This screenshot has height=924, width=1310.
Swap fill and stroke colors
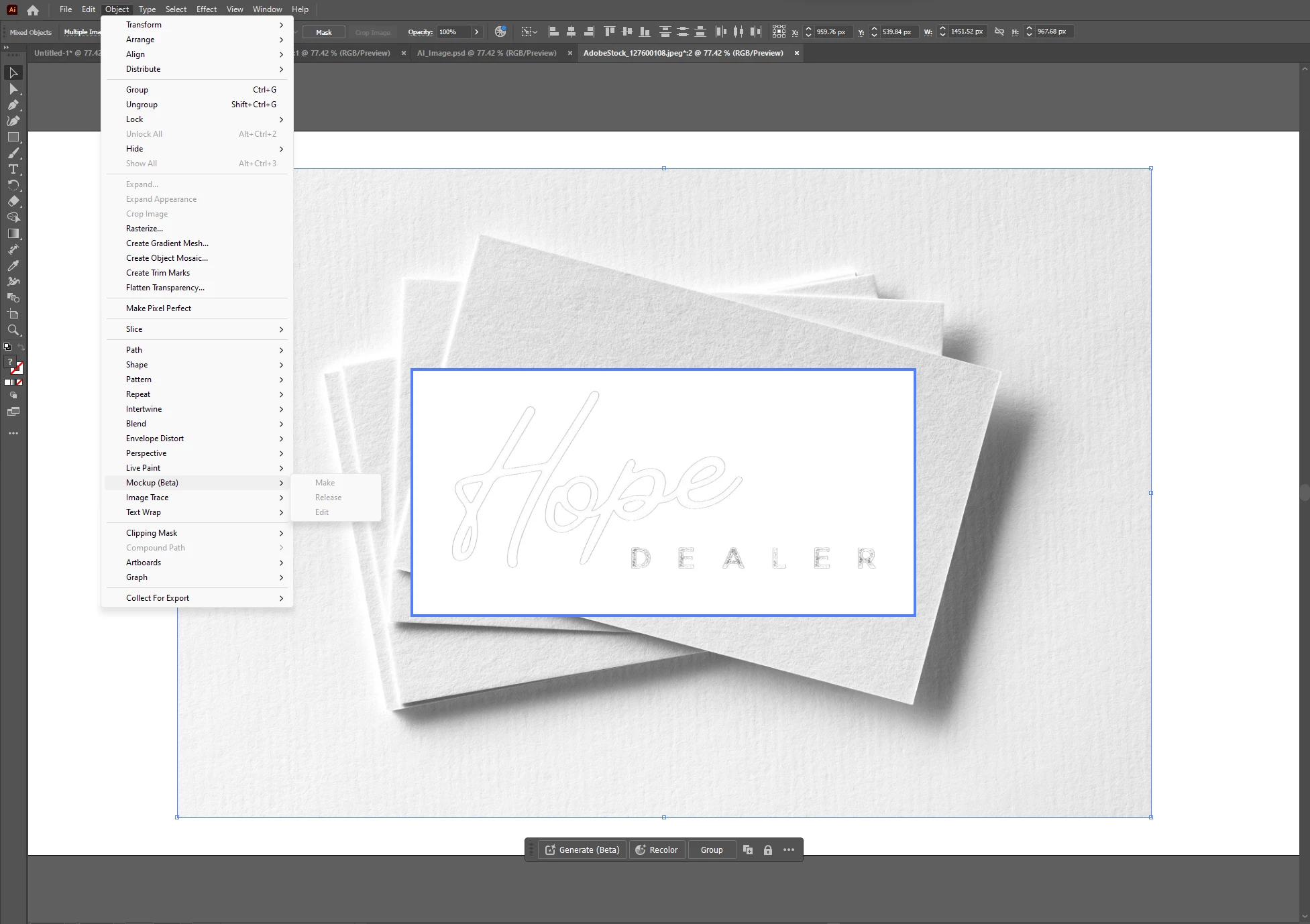click(x=21, y=347)
